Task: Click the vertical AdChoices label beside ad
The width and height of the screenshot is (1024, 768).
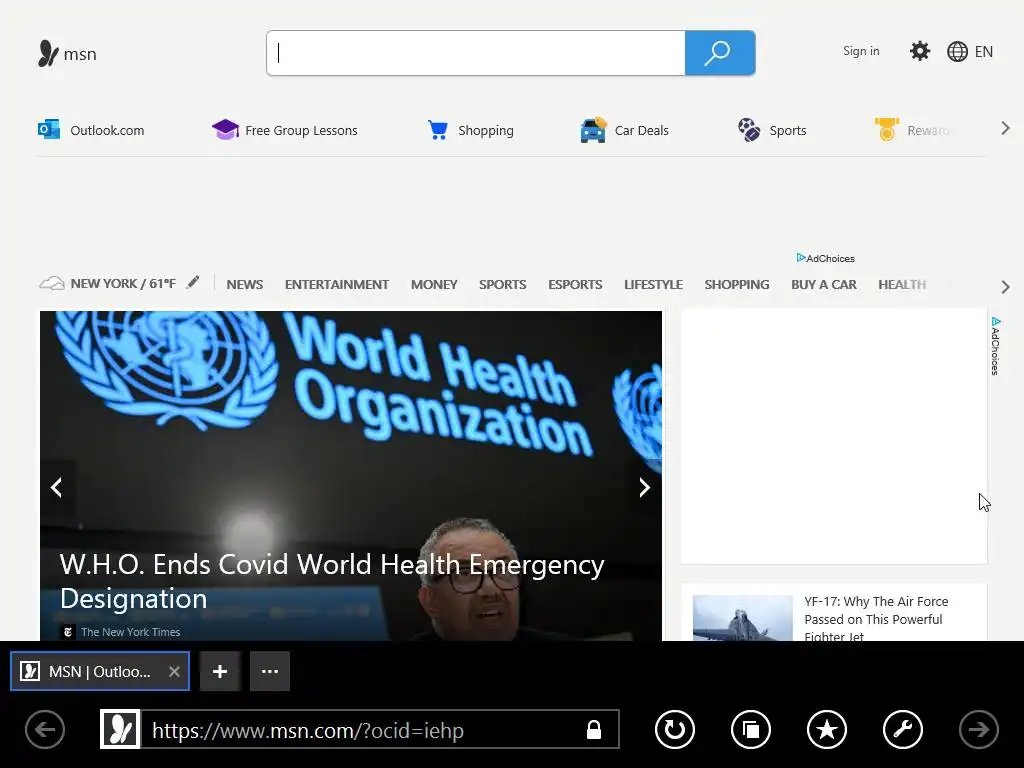Action: (995, 346)
